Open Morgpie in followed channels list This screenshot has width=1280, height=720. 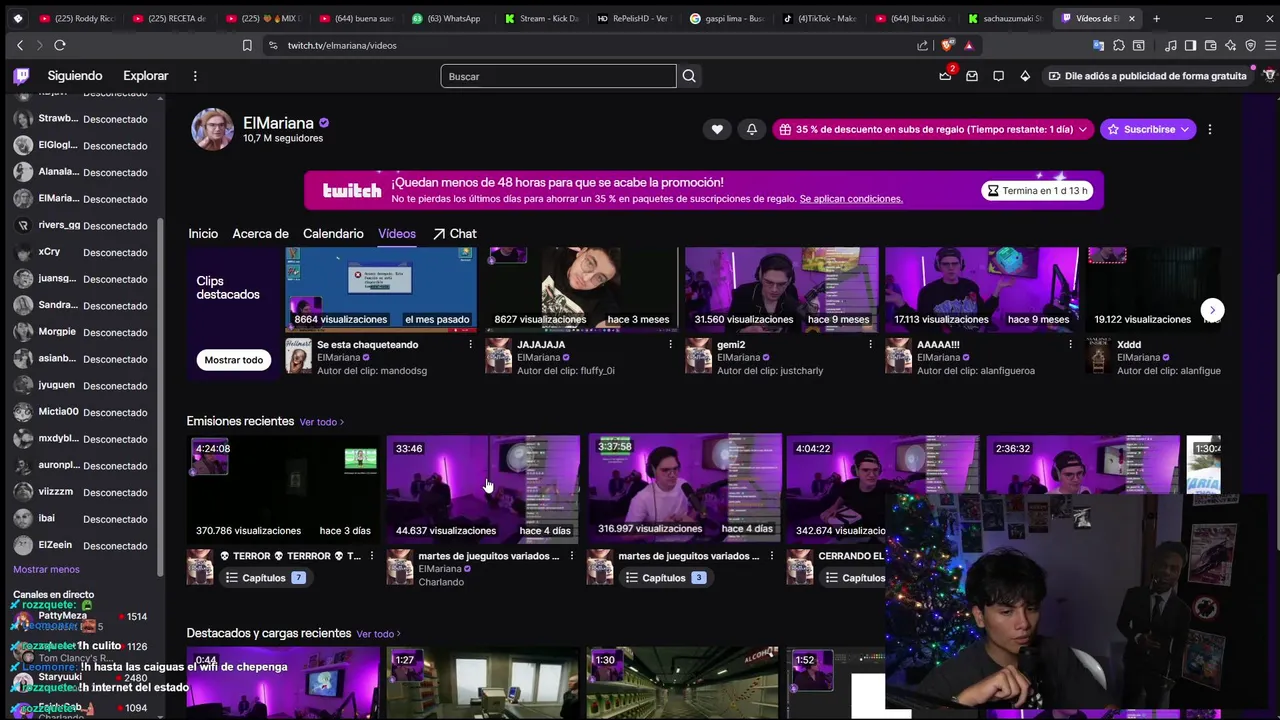tap(80, 332)
